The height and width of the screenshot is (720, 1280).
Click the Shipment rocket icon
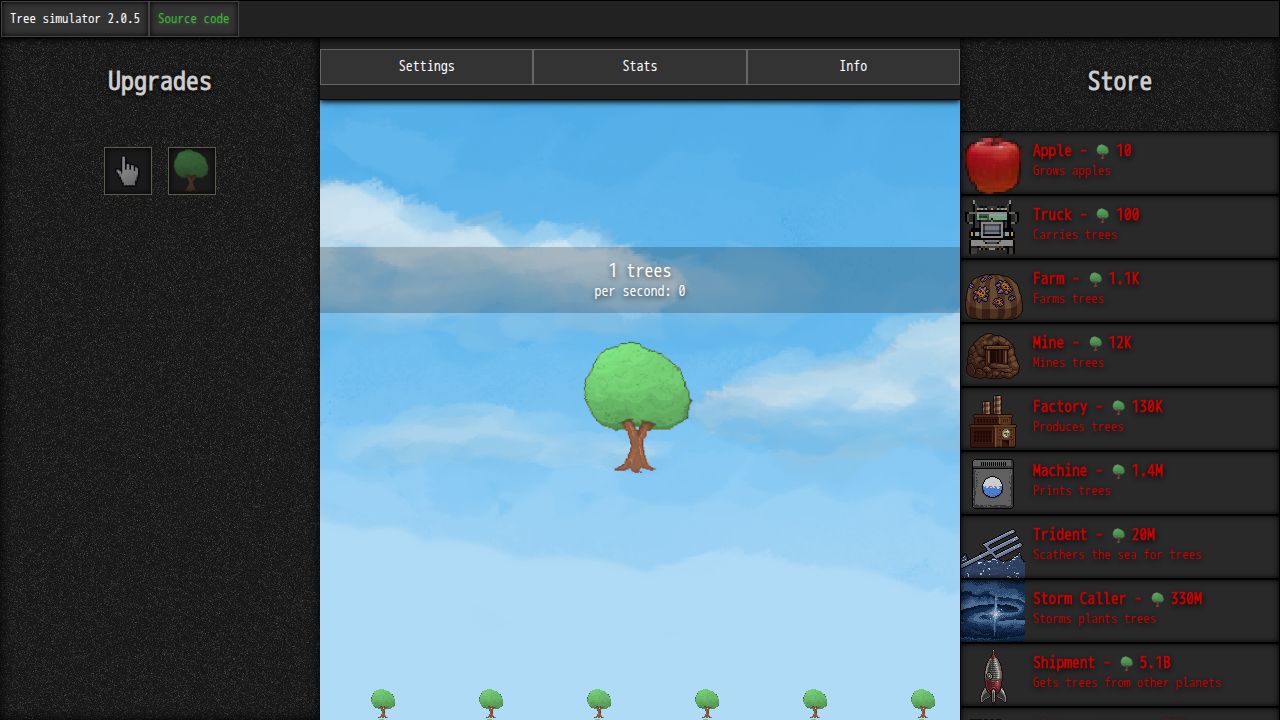pos(993,676)
